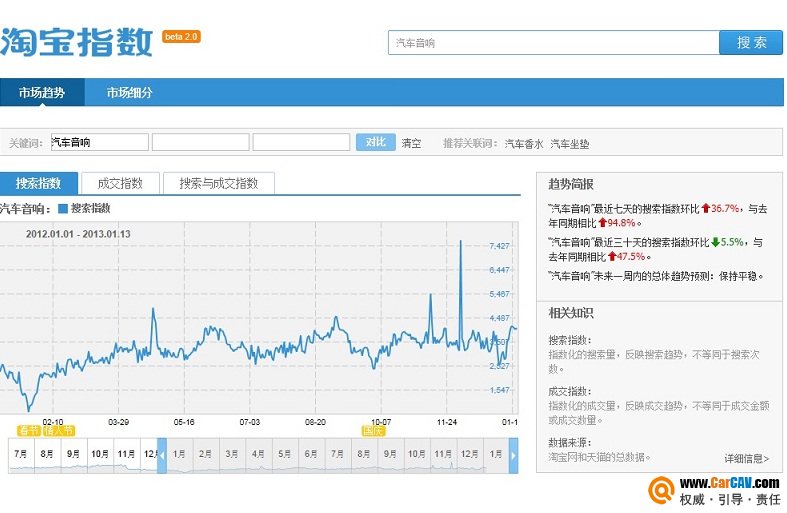Click 7月 2011 in the timeline strip
Viewport: 787px width, 513px height.
click(22, 454)
